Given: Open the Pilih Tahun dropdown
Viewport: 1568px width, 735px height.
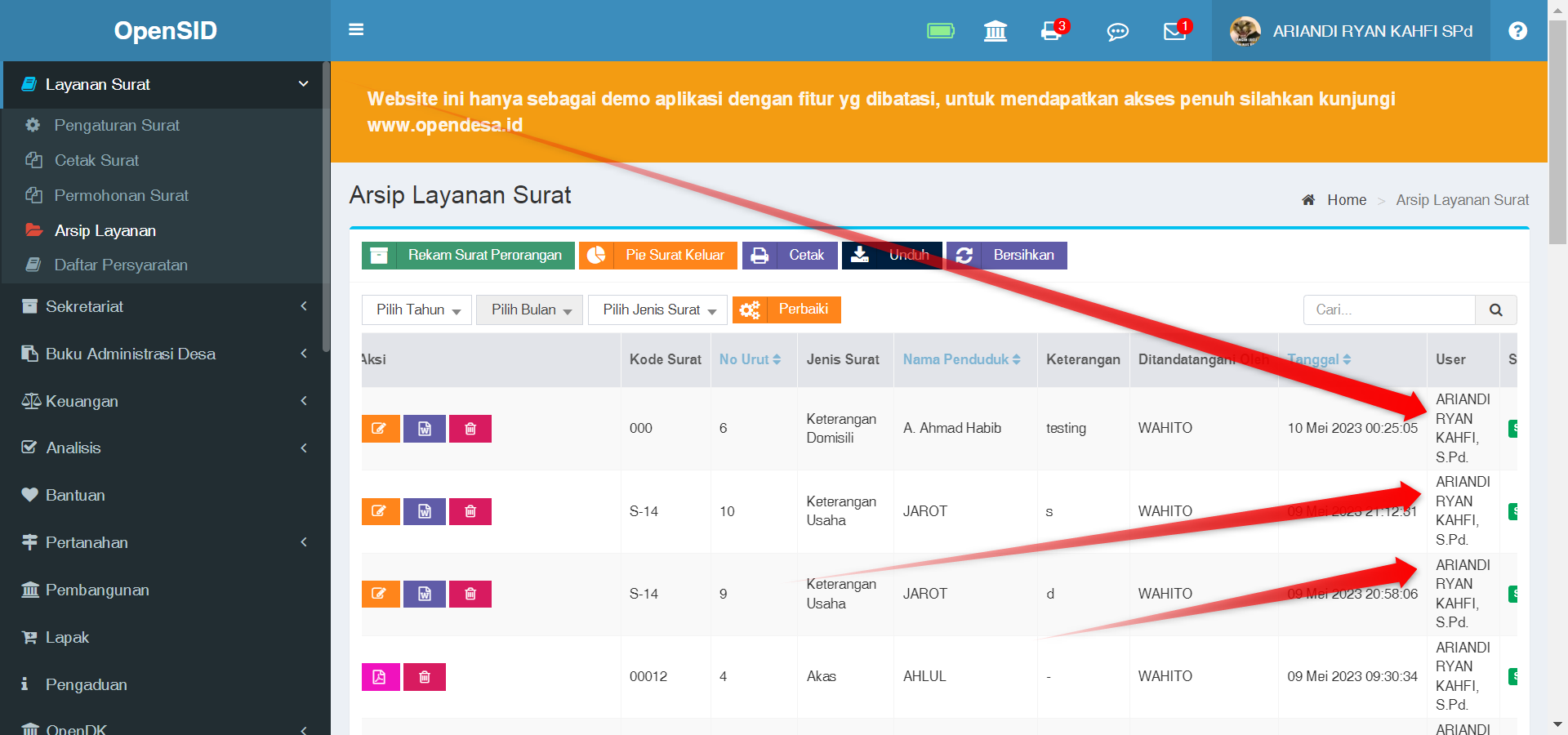Looking at the screenshot, I should tap(416, 310).
